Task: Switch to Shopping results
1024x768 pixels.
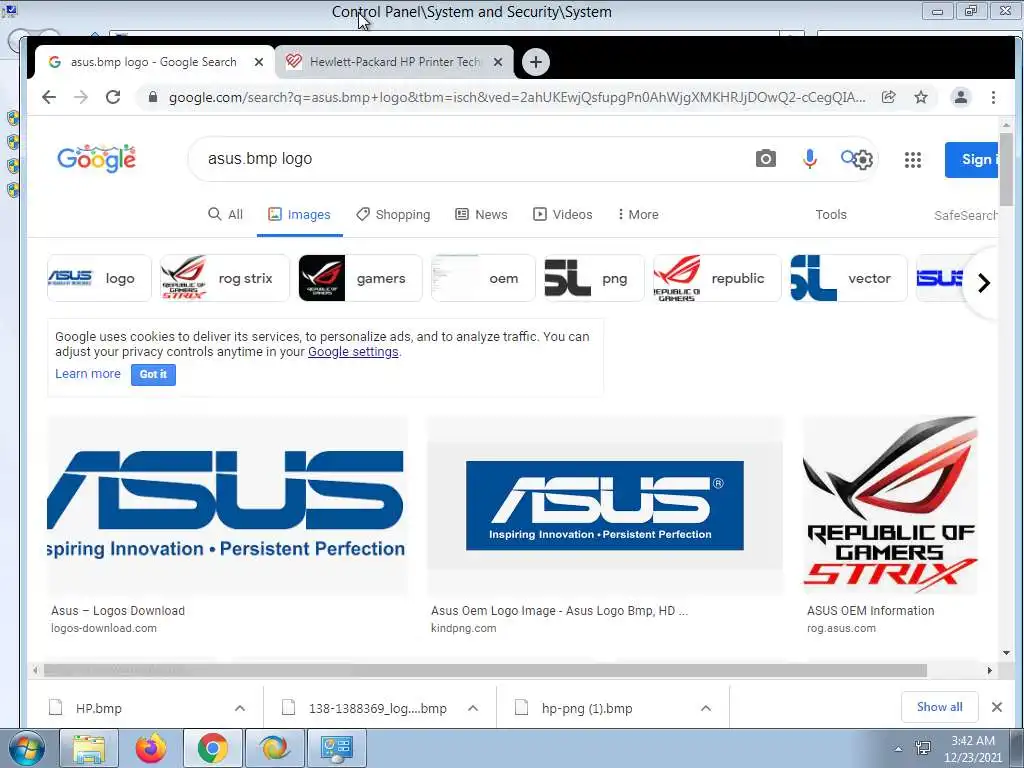Action: [x=393, y=214]
